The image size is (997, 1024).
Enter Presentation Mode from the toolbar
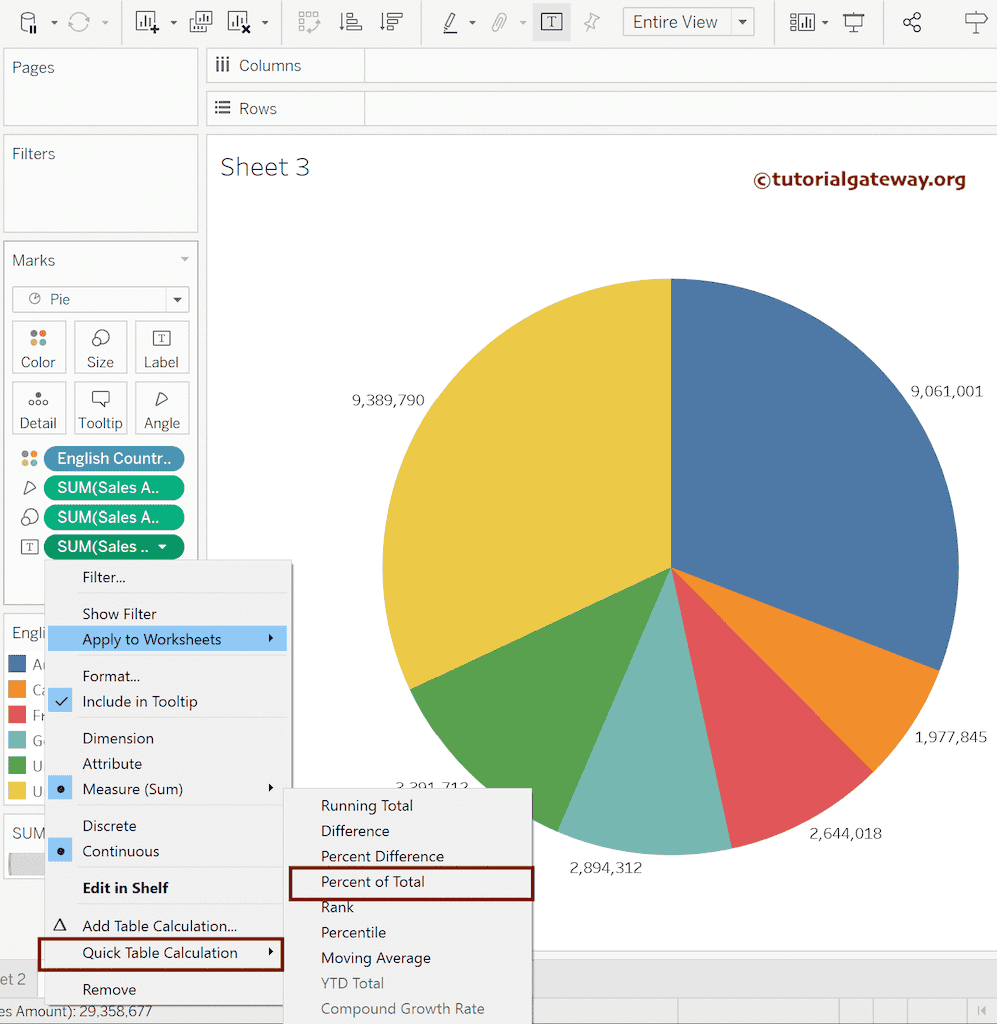[x=854, y=21]
